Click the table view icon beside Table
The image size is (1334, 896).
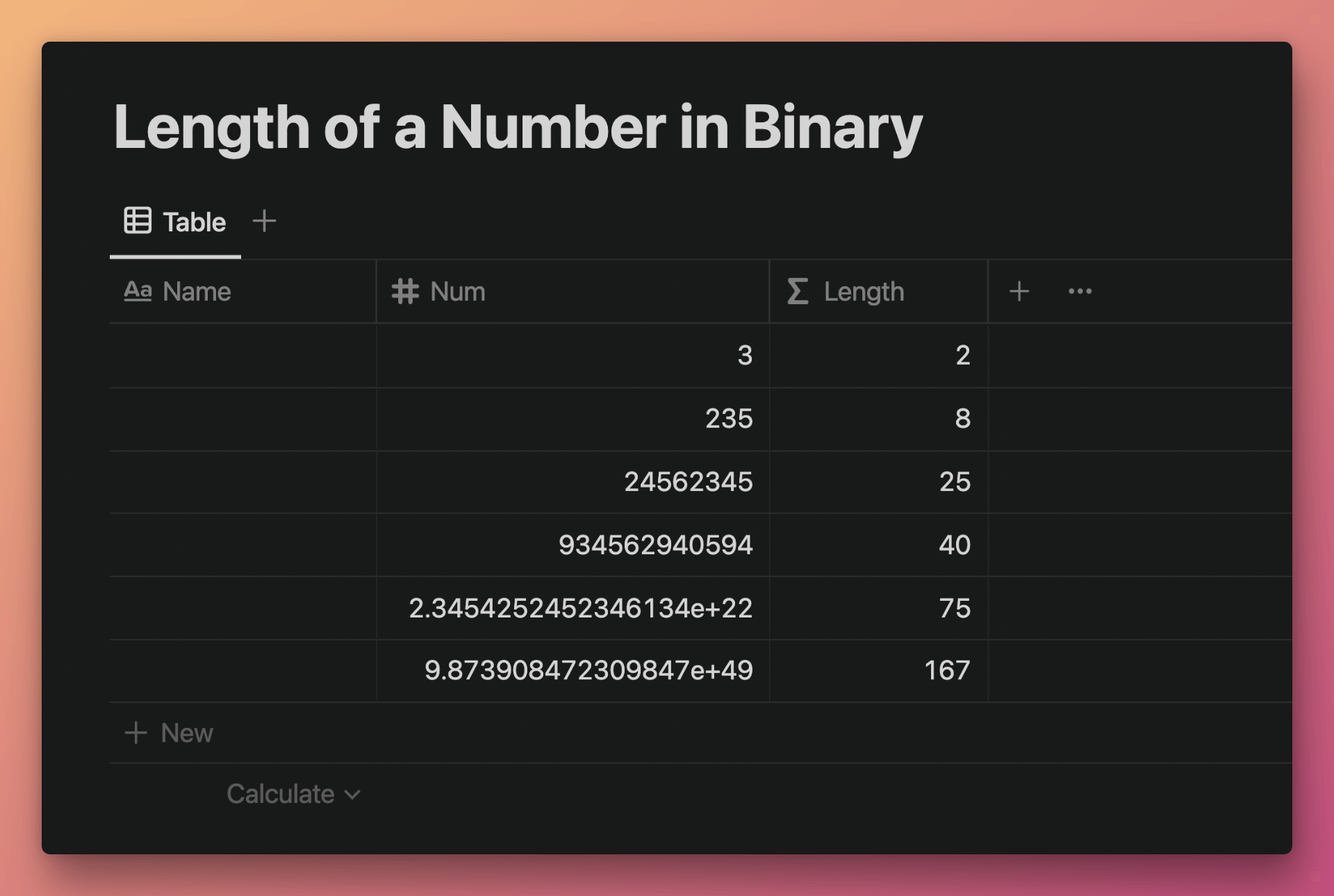(x=138, y=221)
